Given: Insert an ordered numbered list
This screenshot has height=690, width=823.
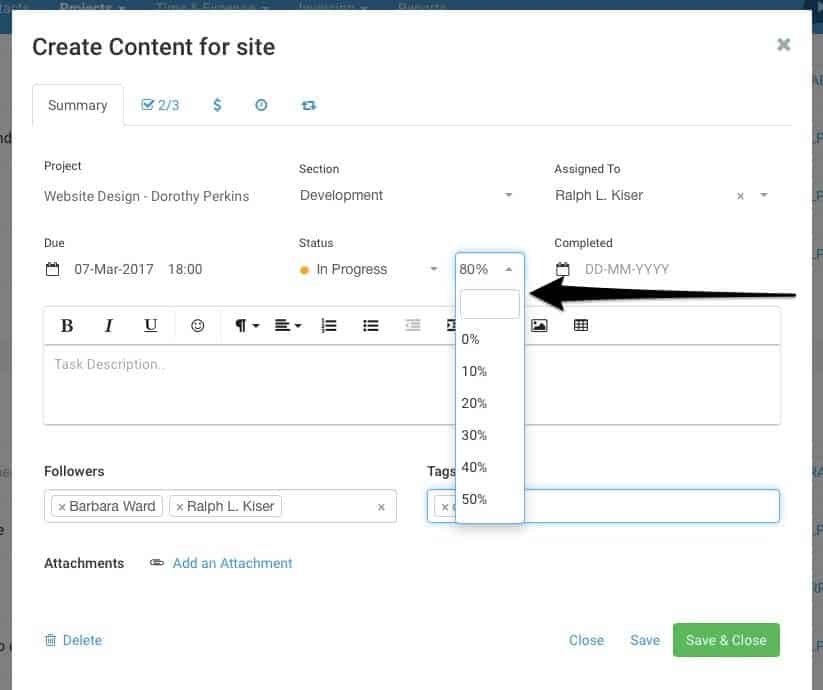Looking at the screenshot, I should 328,325.
